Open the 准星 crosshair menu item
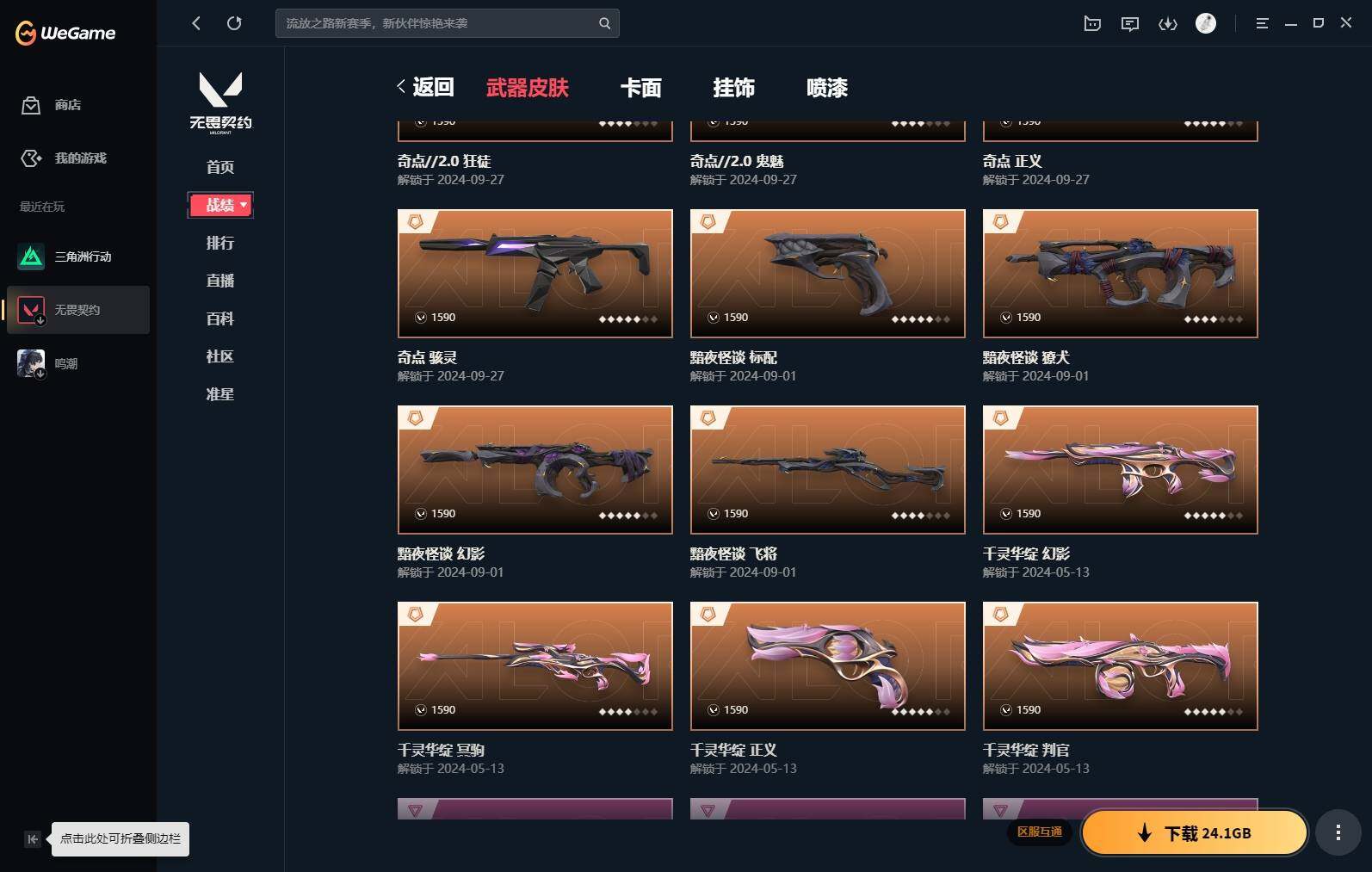 coord(220,394)
